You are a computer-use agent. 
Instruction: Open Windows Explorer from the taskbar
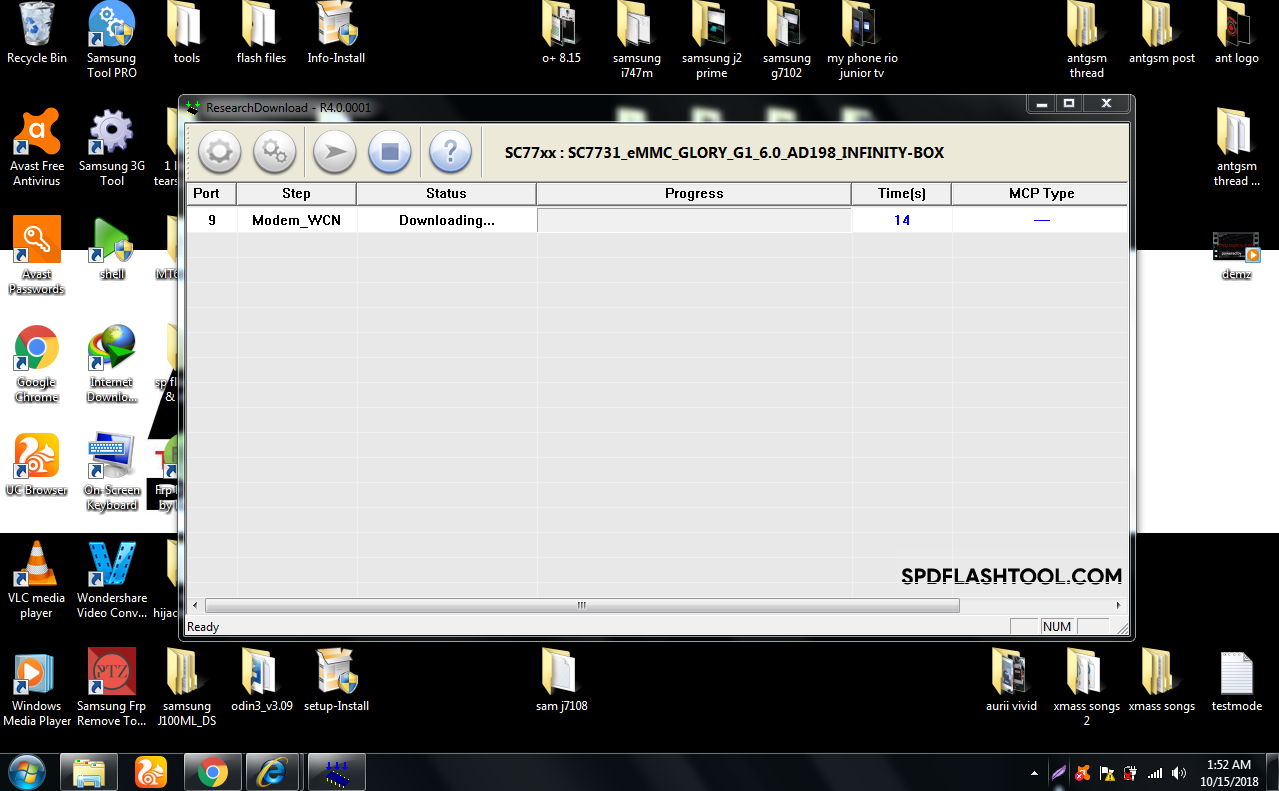89,771
